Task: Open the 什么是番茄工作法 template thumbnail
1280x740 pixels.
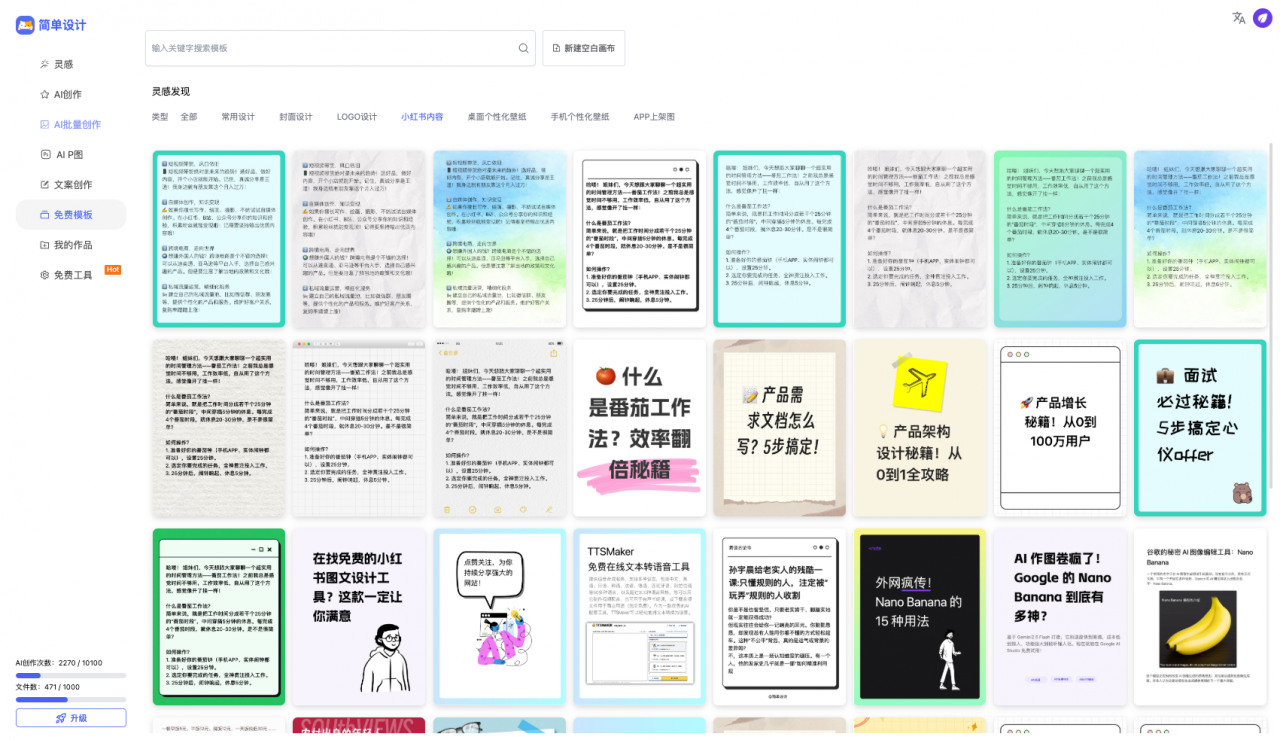Action: click(x=639, y=428)
